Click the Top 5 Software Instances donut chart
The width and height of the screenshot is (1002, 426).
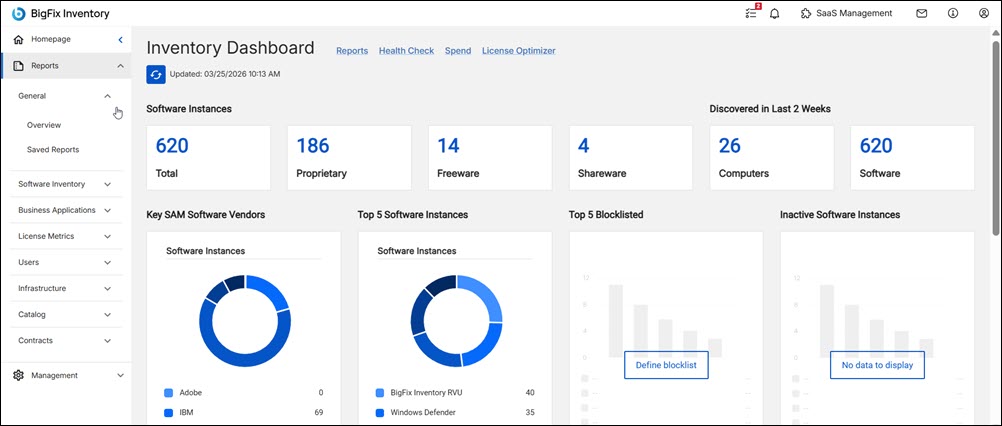click(456, 321)
